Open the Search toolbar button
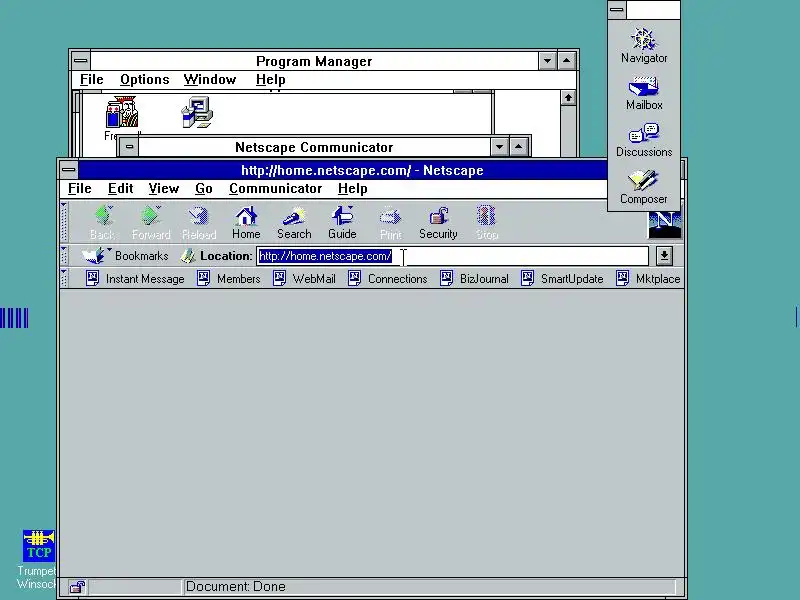Viewport: 800px width, 600px height. [294, 222]
